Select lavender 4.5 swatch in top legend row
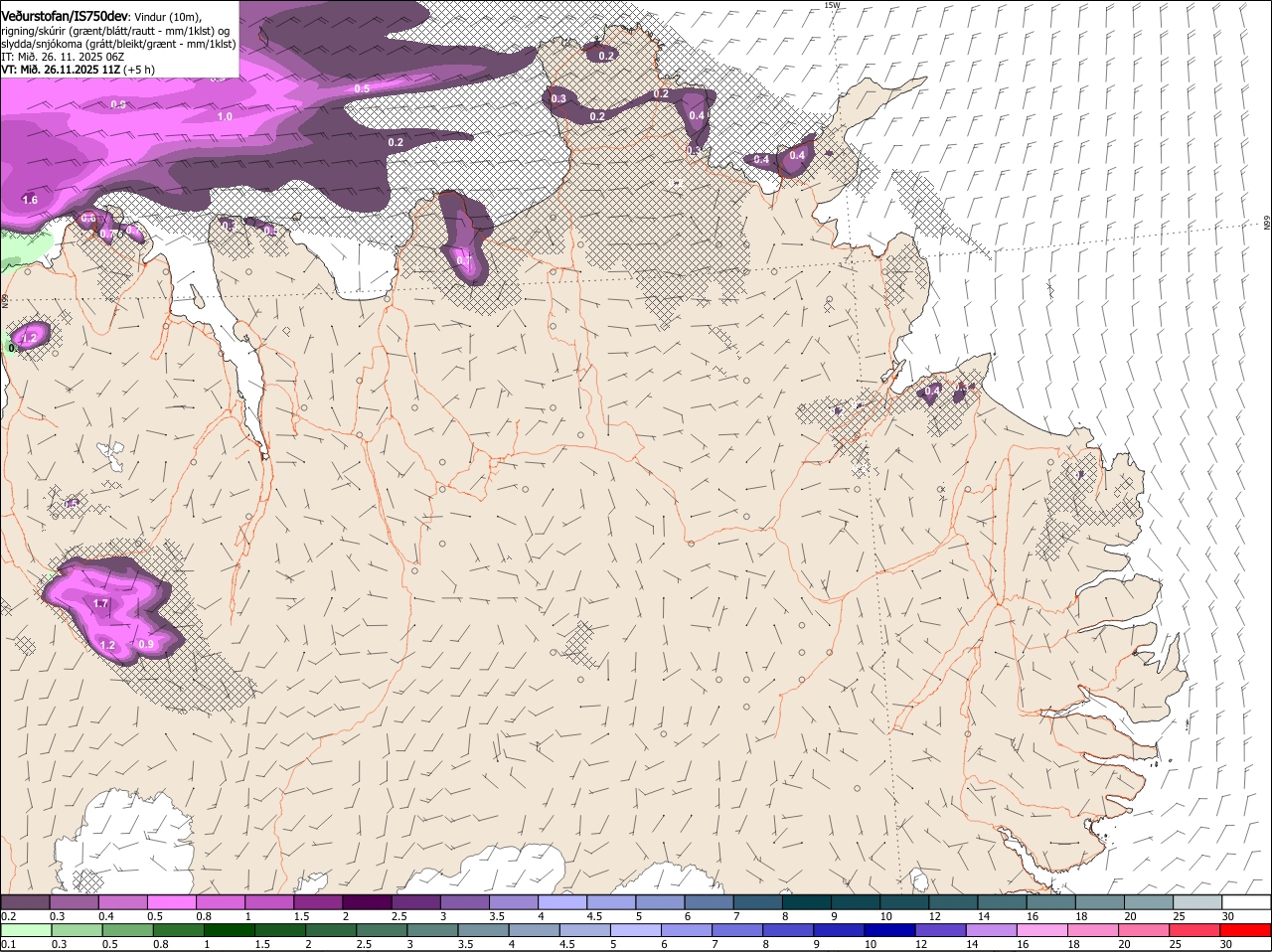The height and width of the screenshot is (952, 1272). coord(611,901)
